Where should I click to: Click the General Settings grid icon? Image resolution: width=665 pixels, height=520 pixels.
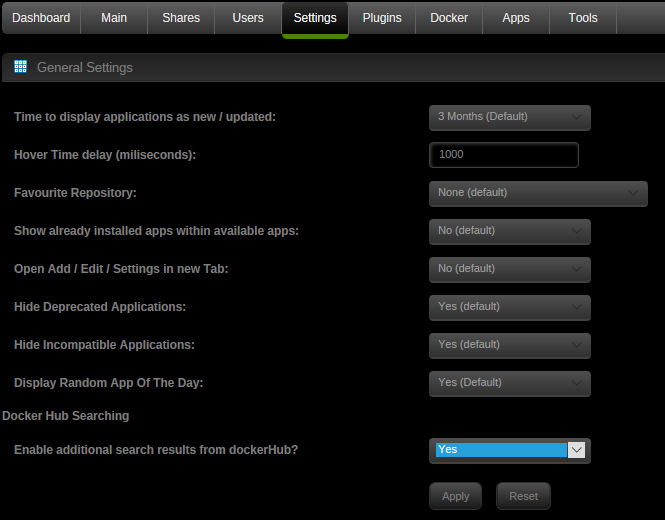20,67
